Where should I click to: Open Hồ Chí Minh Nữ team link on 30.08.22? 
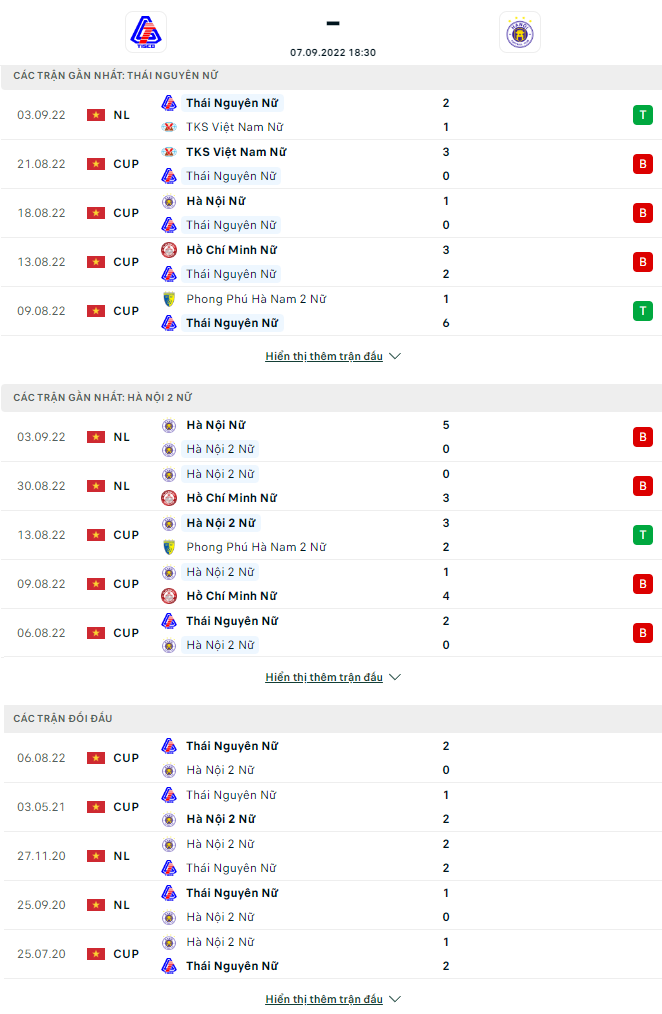pyautogui.click(x=231, y=498)
